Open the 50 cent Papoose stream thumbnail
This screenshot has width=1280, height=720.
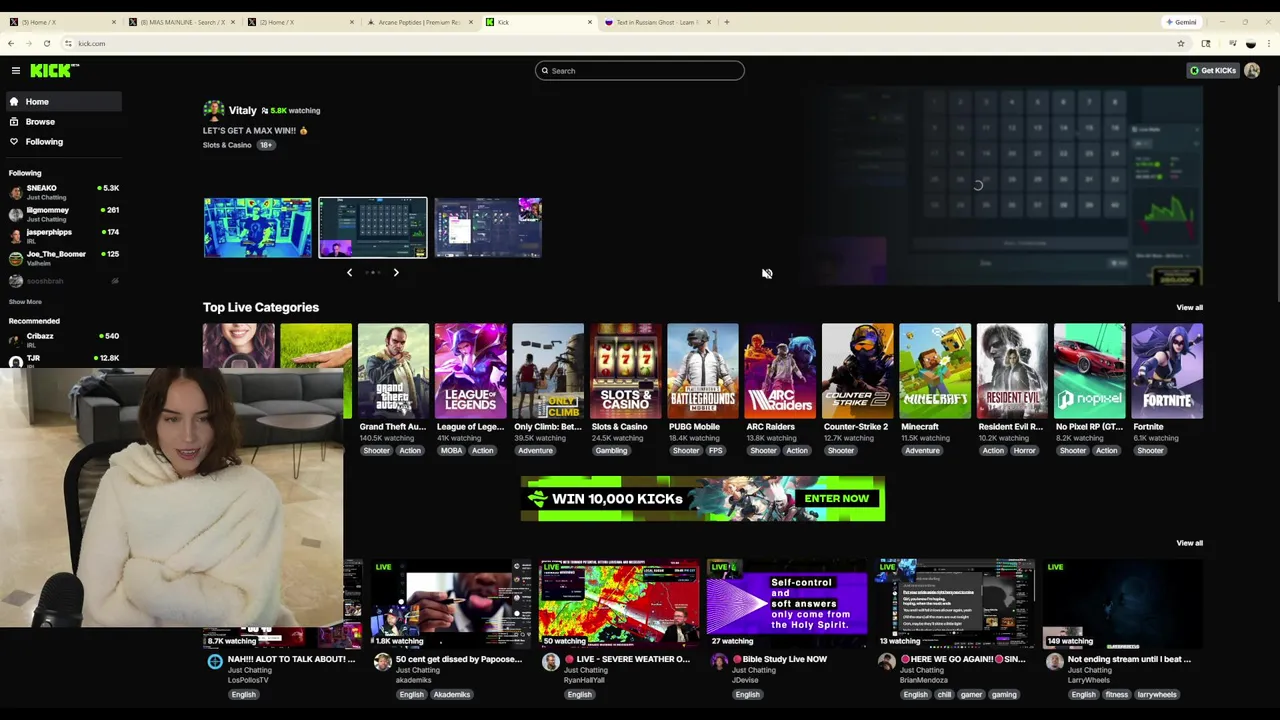452,603
